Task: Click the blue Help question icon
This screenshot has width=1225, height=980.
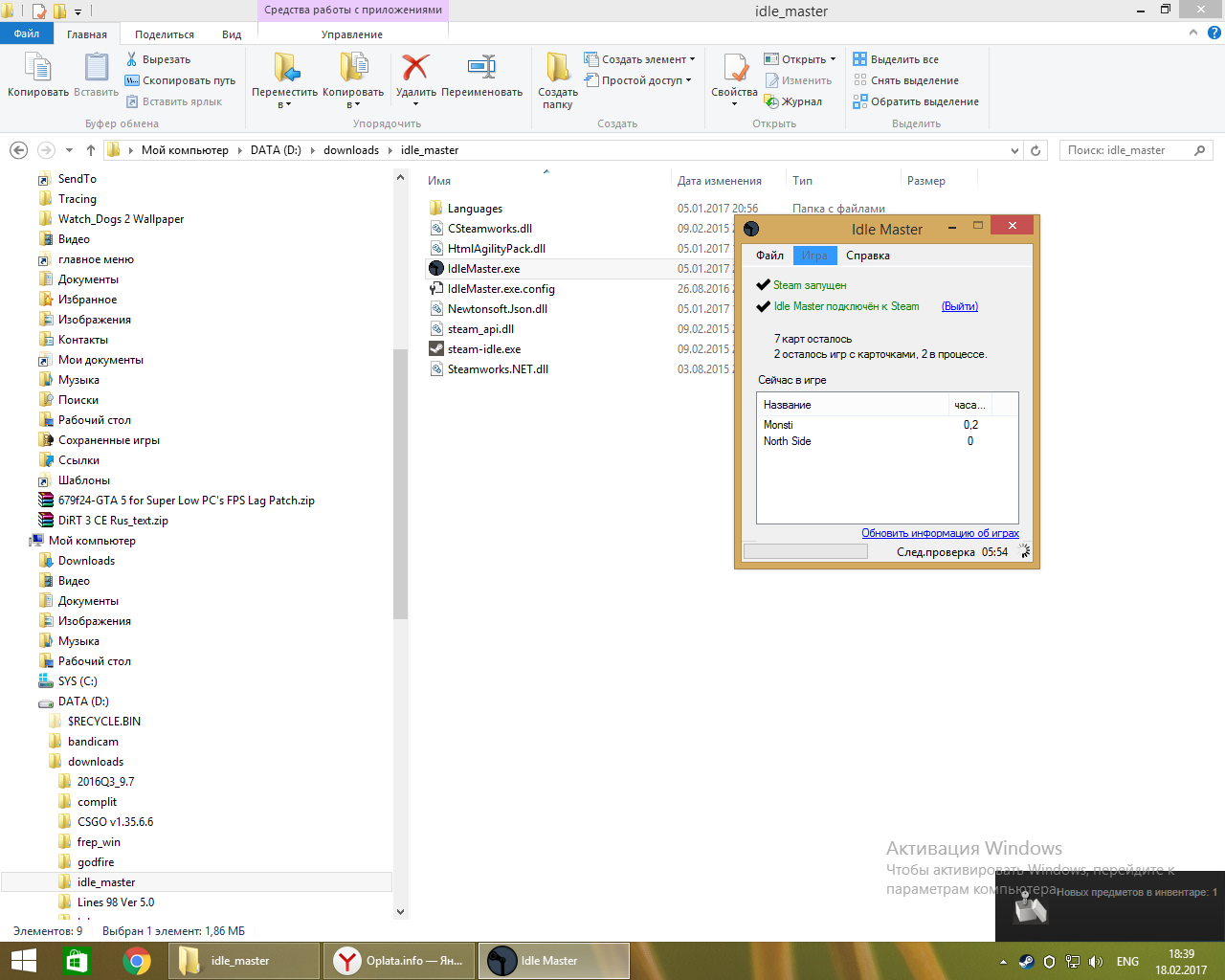Action: 1214,33
